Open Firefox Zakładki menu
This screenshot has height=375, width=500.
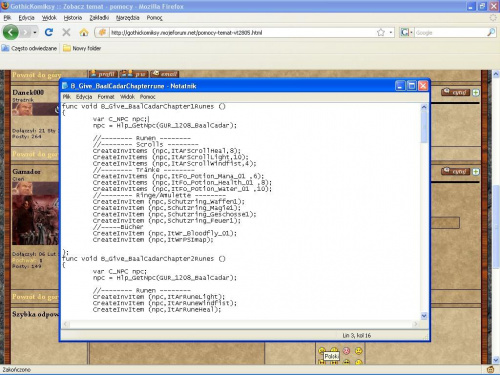(x=99, y=18)
